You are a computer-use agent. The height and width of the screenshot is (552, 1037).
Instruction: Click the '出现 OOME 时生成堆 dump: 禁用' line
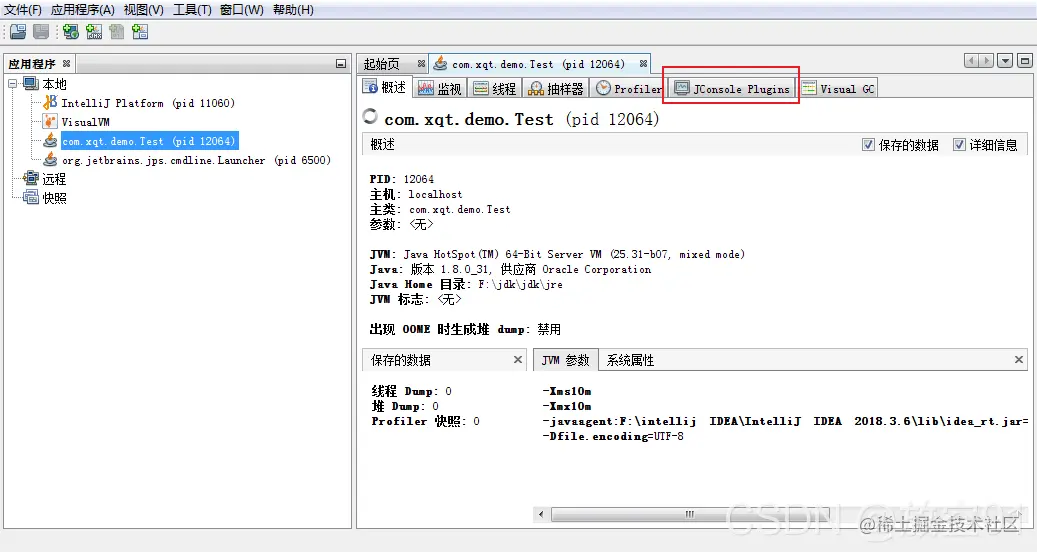coord(465,329)
